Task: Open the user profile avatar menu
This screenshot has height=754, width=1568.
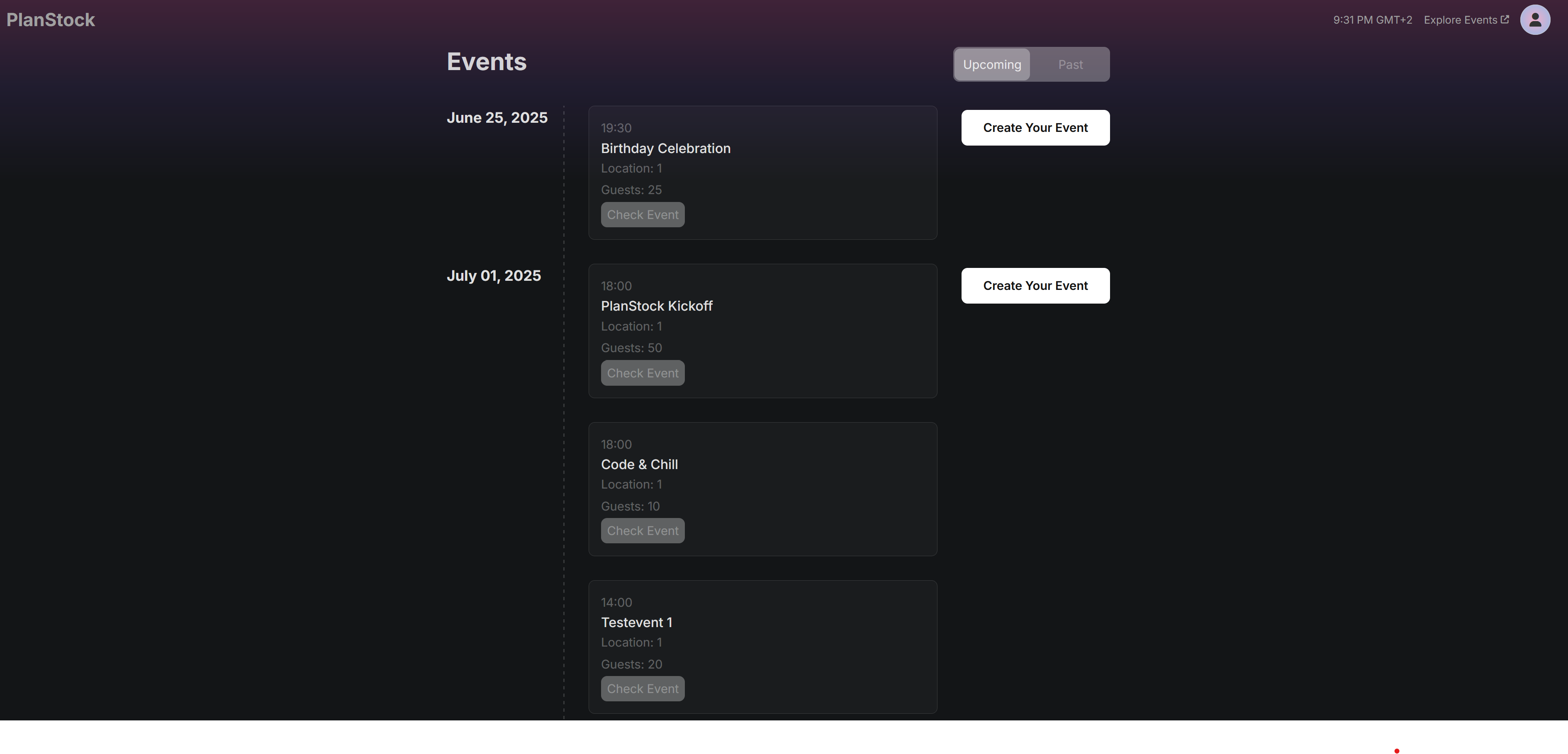Action: point(1534,19)
